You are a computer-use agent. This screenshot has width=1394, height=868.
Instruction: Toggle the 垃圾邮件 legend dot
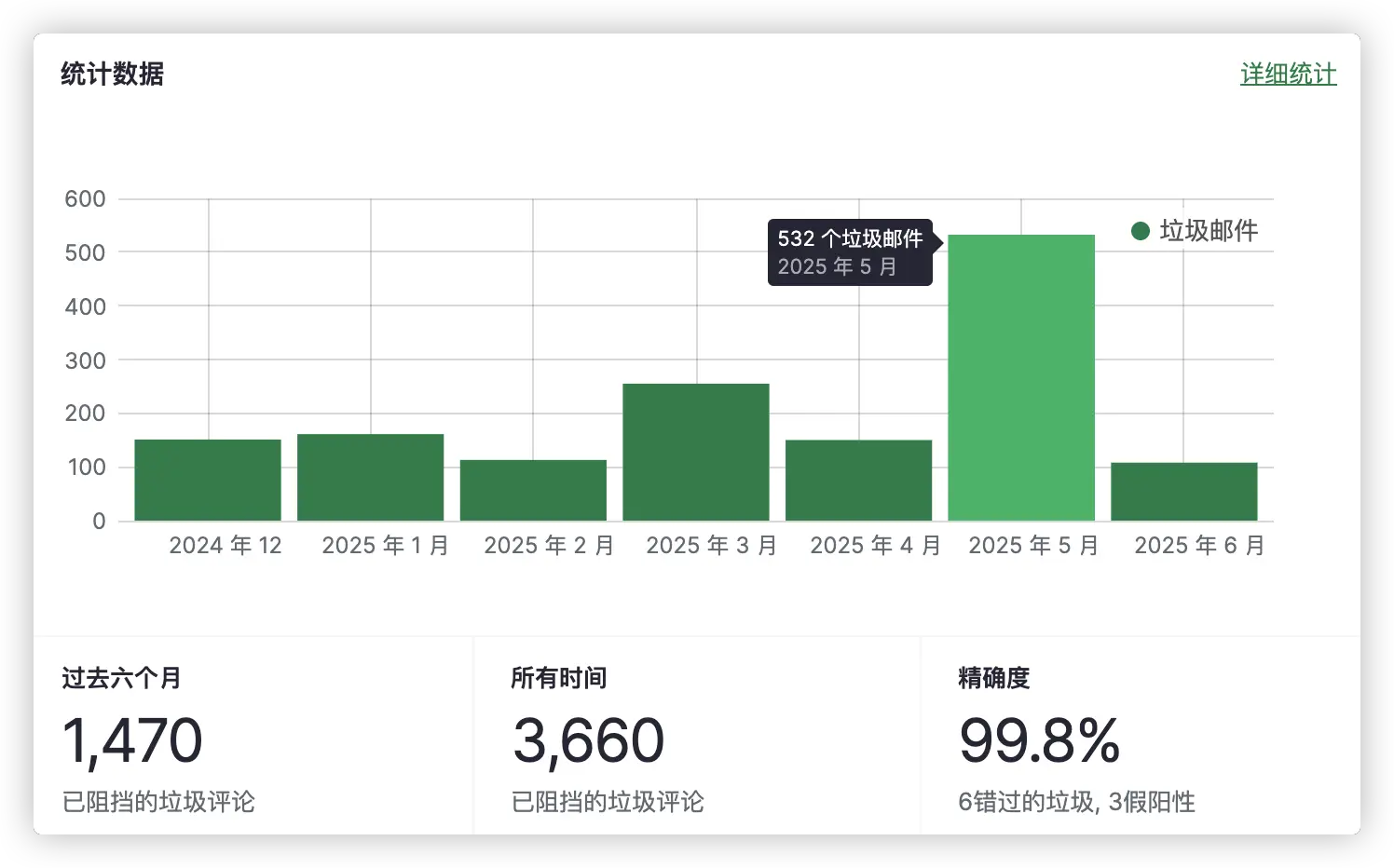pyautogui.click(x=1140, y=231)
